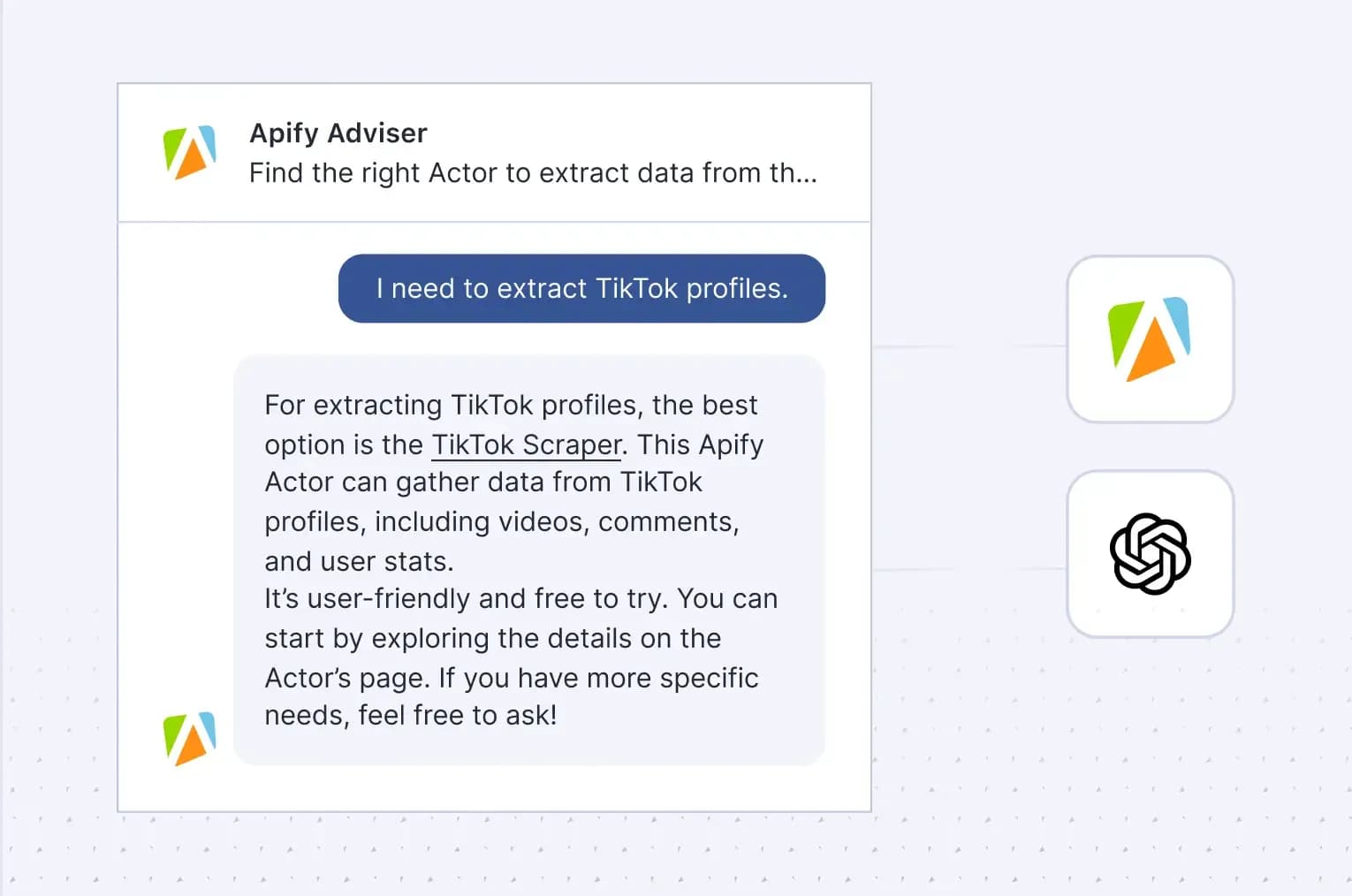Click the 'and user stats.' text

[x=359, y=561]
